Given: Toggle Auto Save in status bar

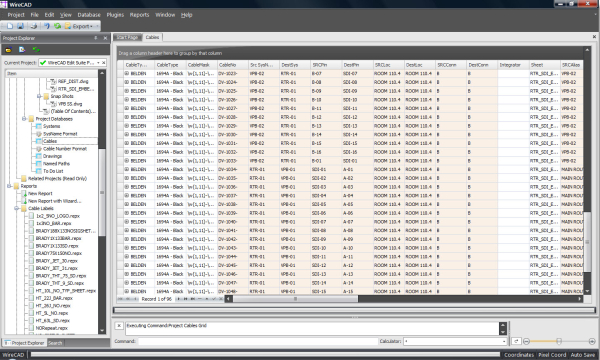Looking at the screenshot, I should pyautogui.click(x=583, y=355).
